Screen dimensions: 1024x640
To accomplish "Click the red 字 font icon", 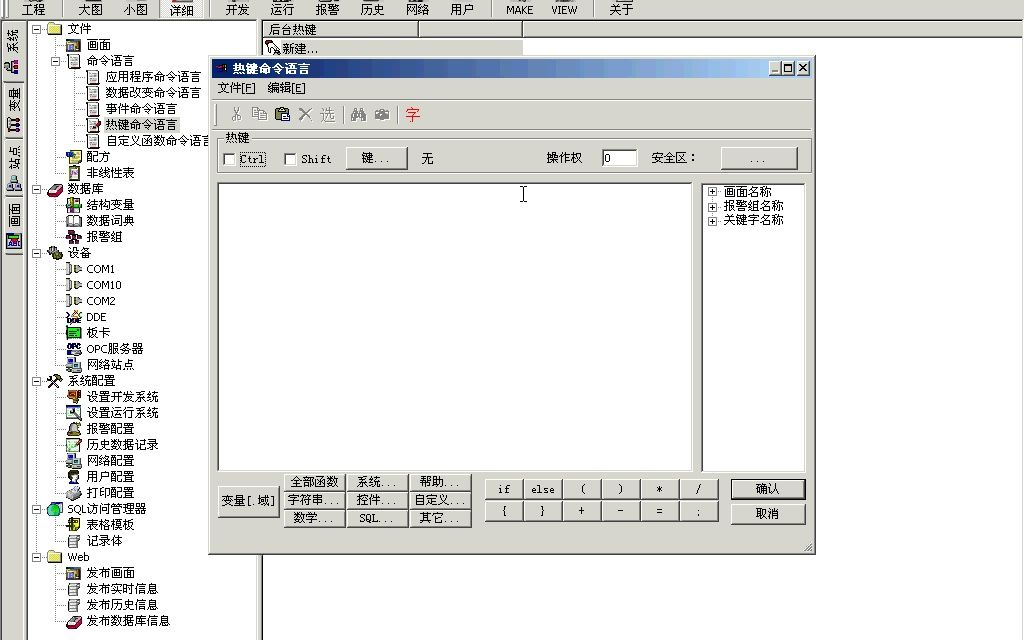I will click(411, 113).
